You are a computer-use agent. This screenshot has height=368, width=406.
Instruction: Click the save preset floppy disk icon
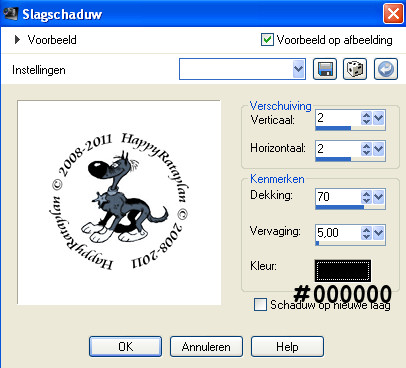point(325,69)
